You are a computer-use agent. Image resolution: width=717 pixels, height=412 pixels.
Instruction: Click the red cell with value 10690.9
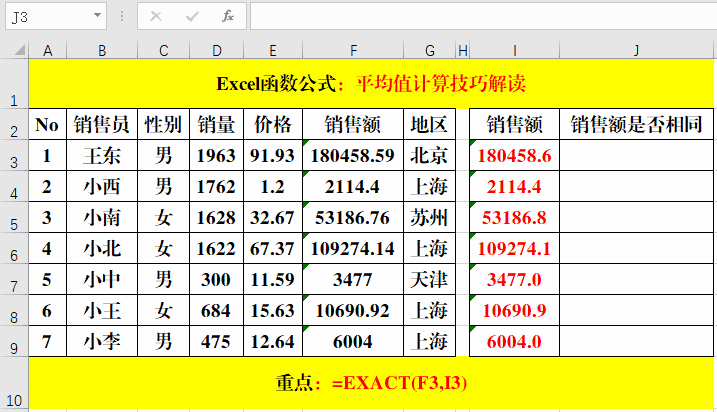[x=514, y=310]
